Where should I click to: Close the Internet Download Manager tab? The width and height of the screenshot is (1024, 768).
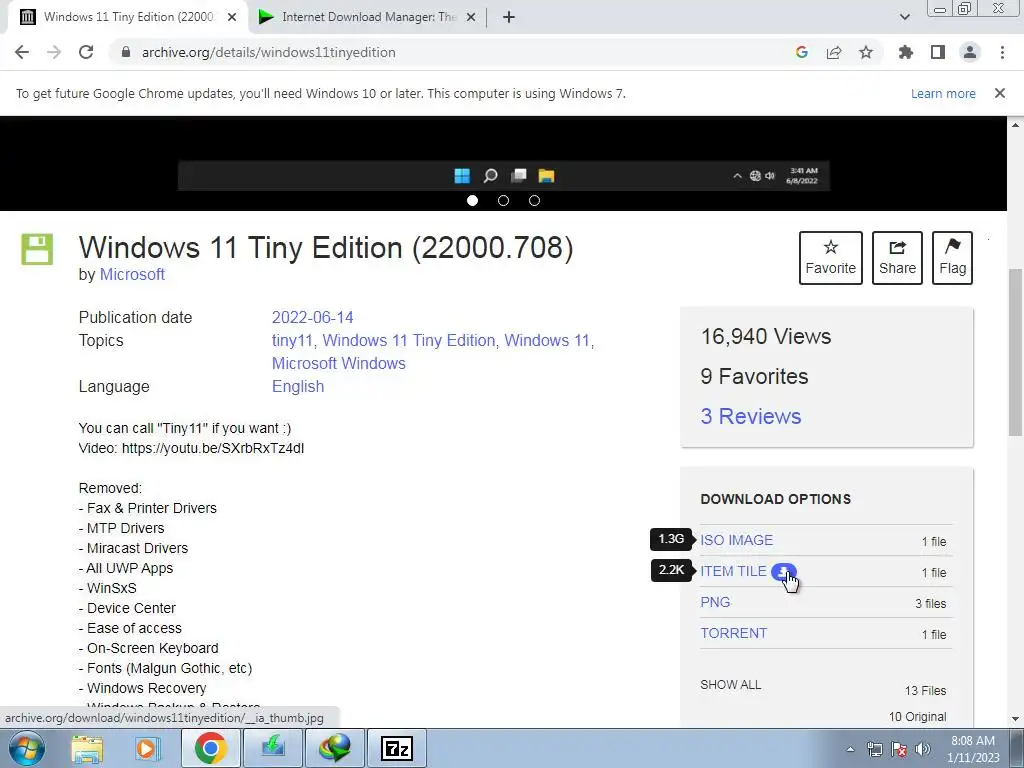(471, 17)
